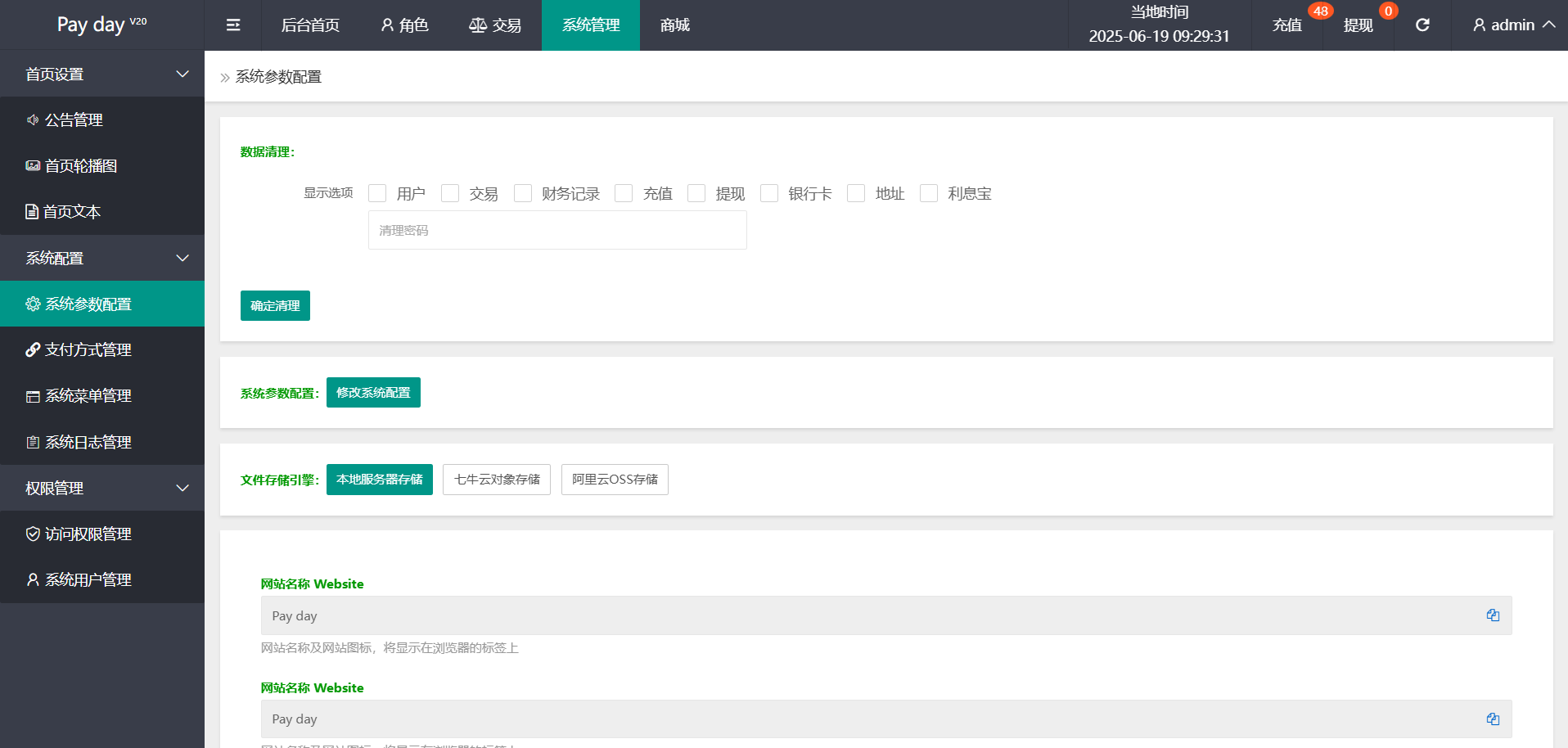Click the 系统参数配置 breadcrumb text
The height and width of the screenshot is (748, 1568).
[278, 77]
